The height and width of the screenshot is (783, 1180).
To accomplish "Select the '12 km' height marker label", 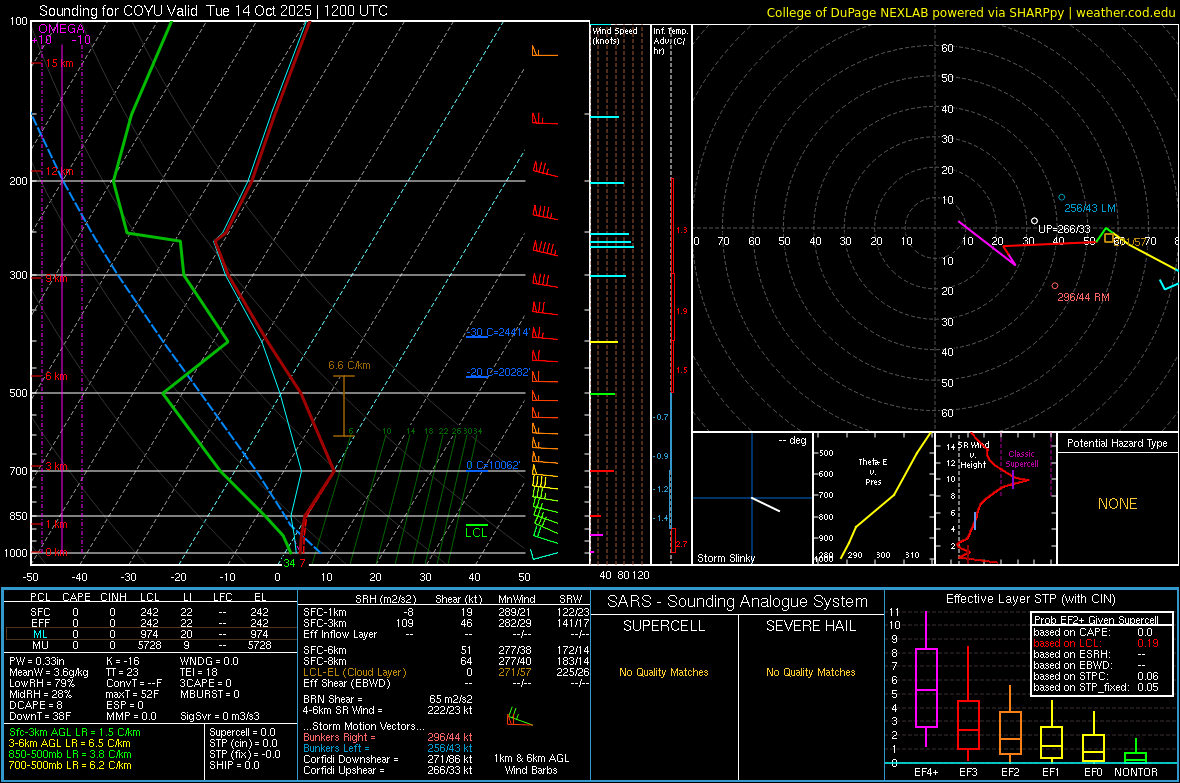I will coord(59,172).
